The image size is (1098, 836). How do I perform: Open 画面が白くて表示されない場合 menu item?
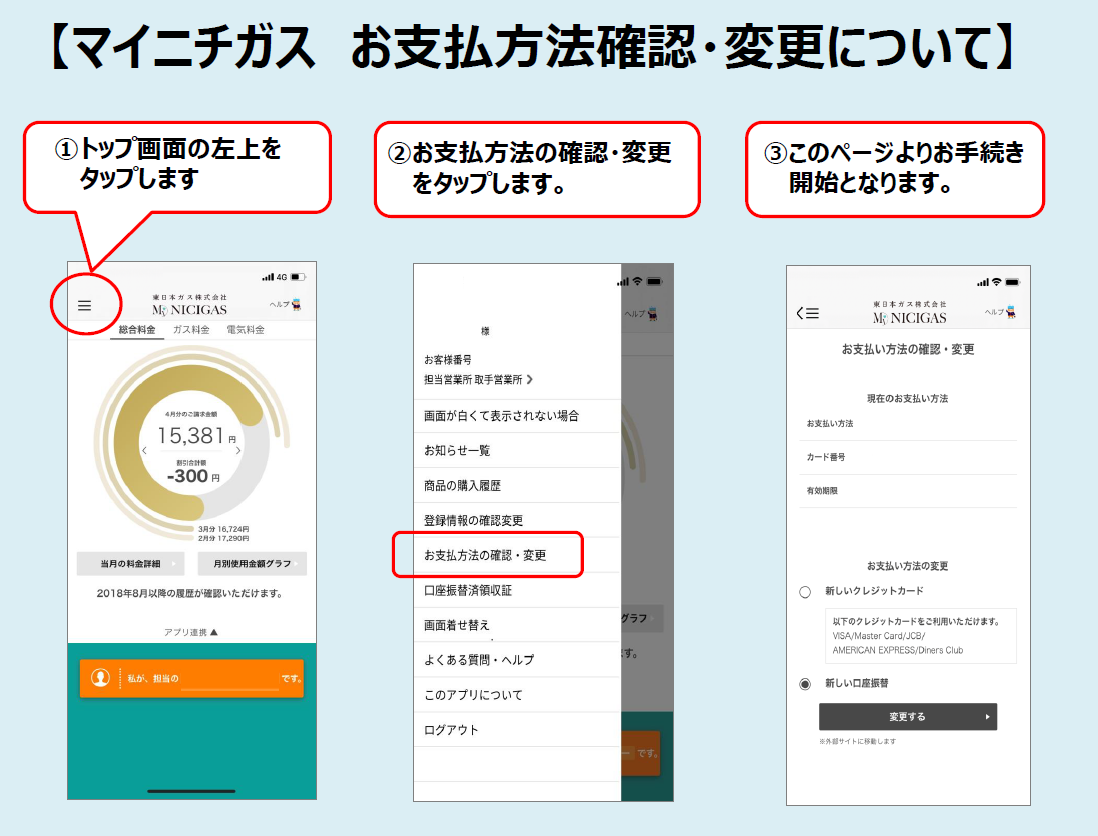[517, 416]
